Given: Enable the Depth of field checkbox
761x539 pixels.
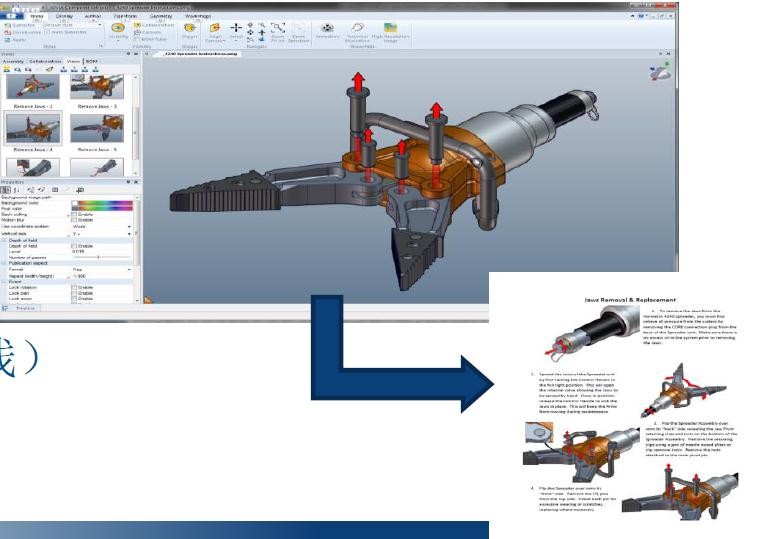Looking at the screenshot, I should pyautogui.click(x=74, y=246).
